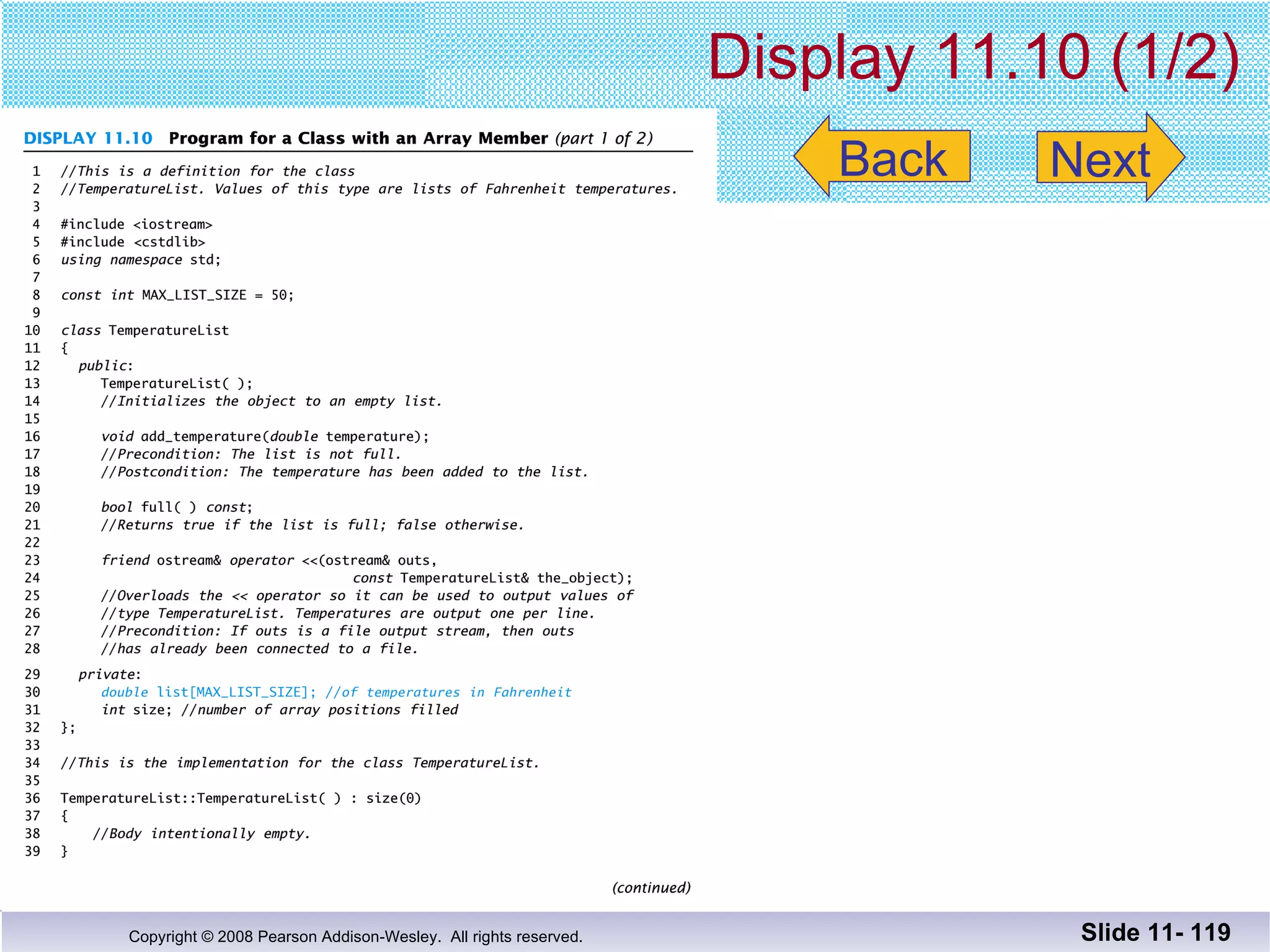Click 'Program for a Class with an Array Member'
This screenshot has width=1270, height=952.
pyautogui.click(x=358, y=138)
